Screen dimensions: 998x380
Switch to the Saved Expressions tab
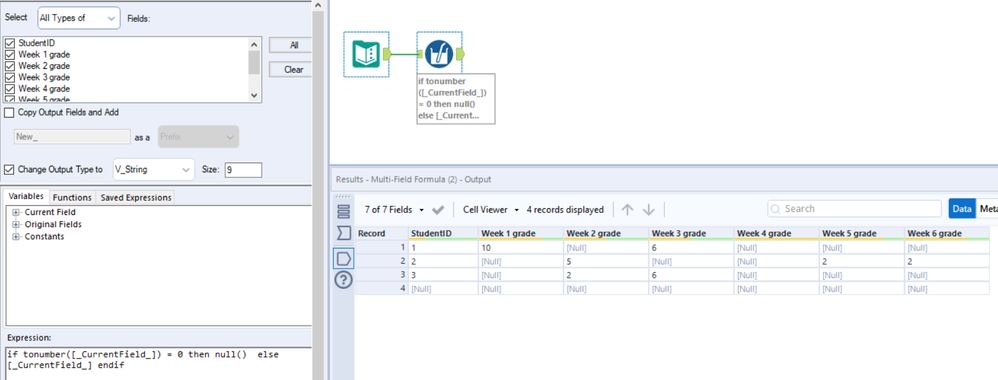pos(136,197)
